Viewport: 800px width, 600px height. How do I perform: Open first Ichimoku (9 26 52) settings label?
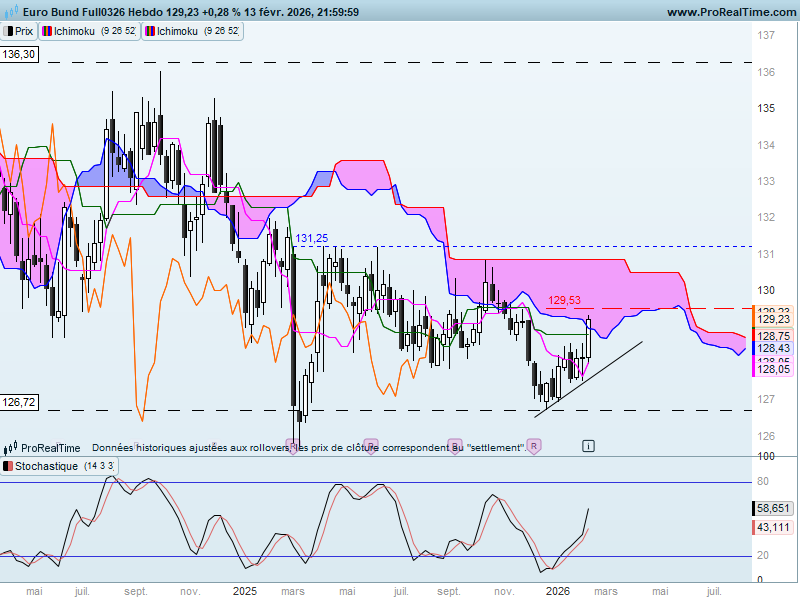90,31
